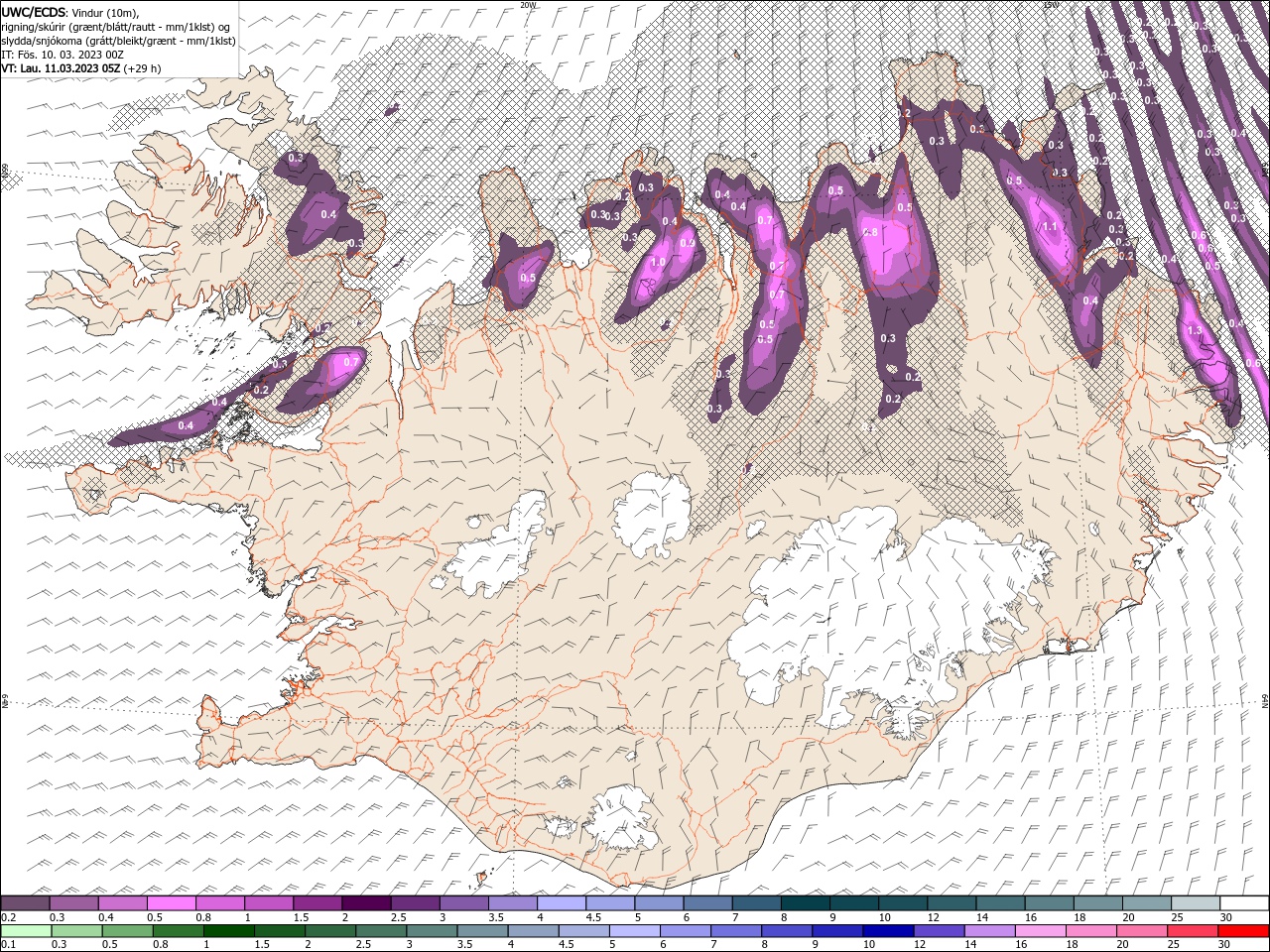This screenshot has height=952, width=1270.
Task: Click the "1.1" snowfall value on the map
Action: [x=1052, y=227]
